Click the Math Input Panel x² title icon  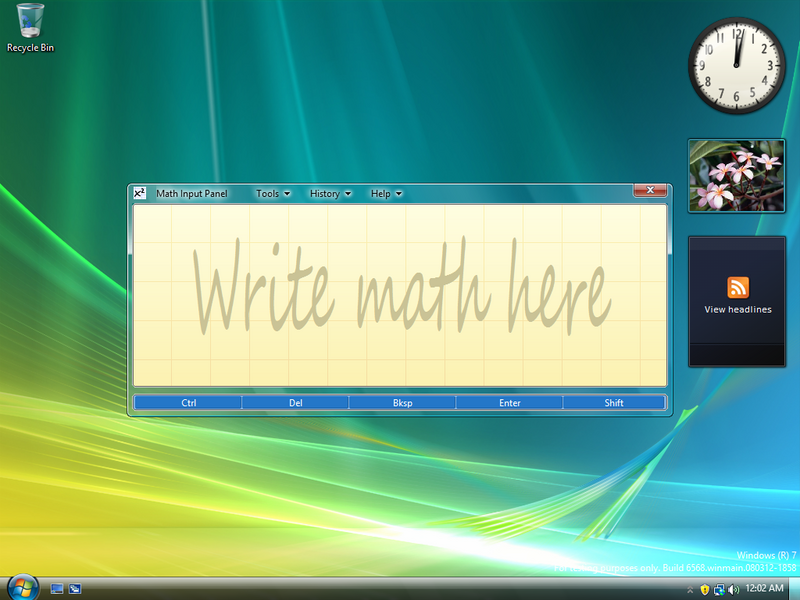[139, 193]
